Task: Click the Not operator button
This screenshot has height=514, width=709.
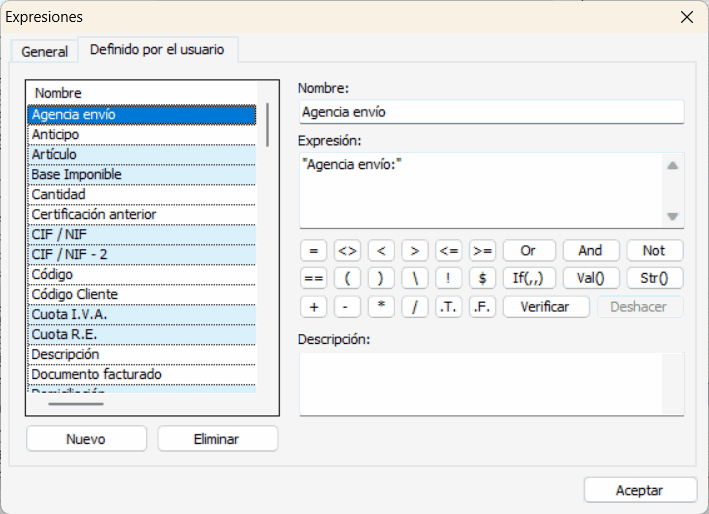Action: tap(655, 250)
